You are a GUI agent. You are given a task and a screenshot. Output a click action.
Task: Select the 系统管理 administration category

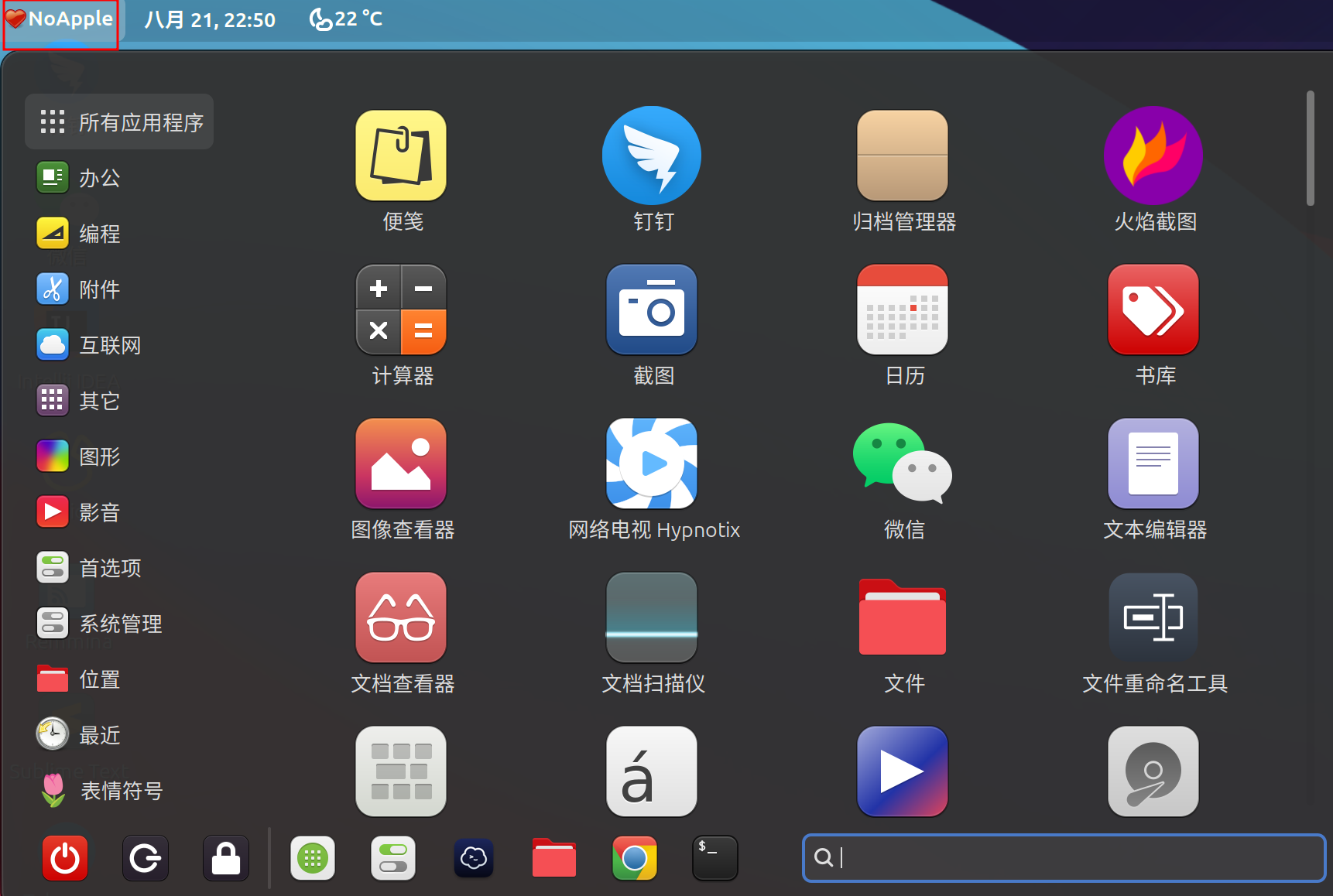click(119, 624)
